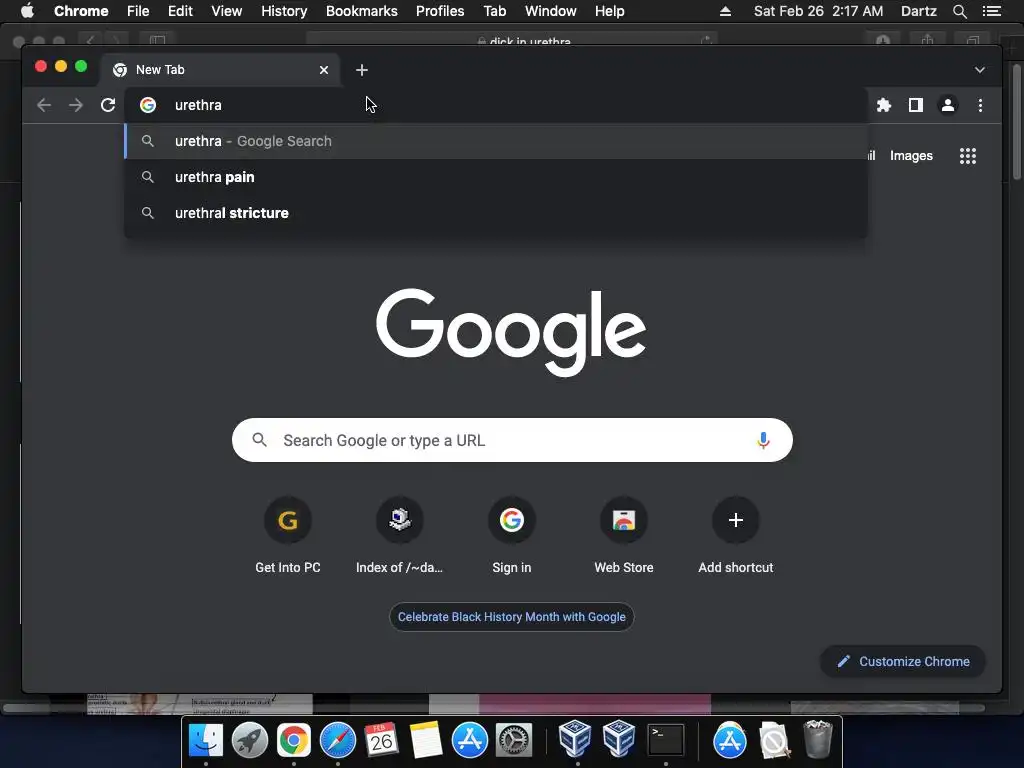The image size is (1024, 768).
Task: Choose the 'urethra - Google Search' suggestion
Action: tap(496, 141)
